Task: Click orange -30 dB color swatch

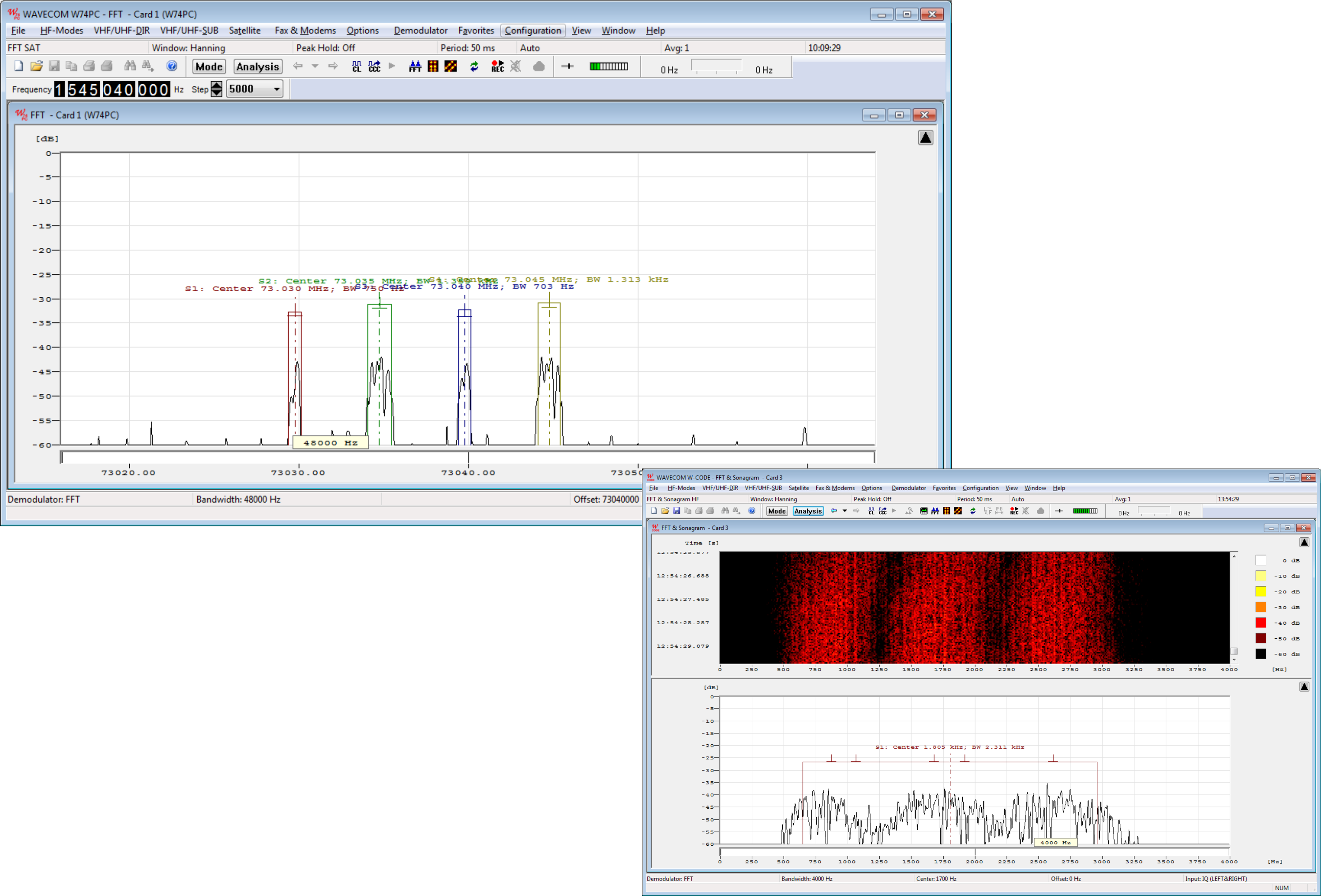Action: [1261, 607]
